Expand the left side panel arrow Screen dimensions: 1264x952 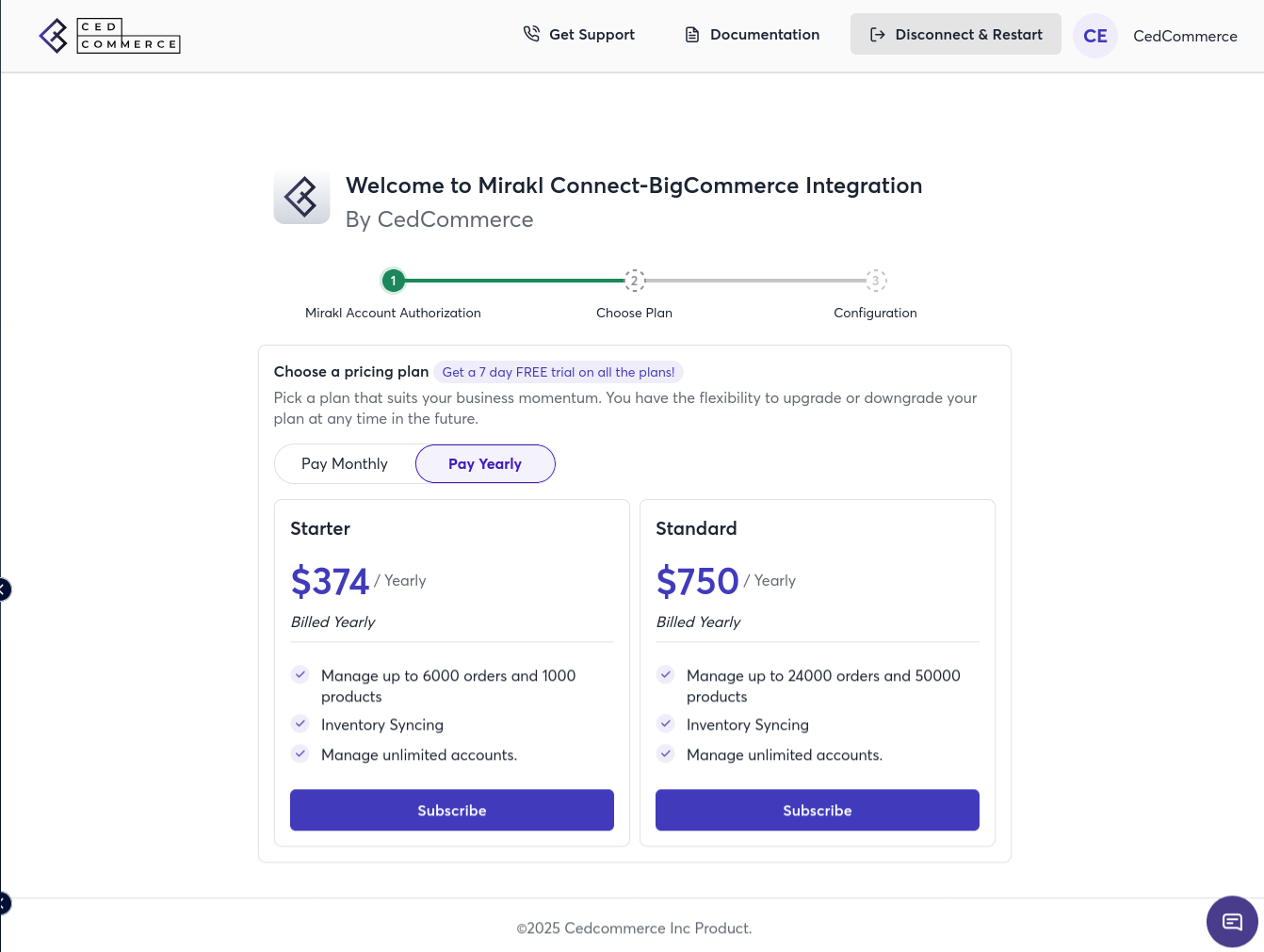4,589
